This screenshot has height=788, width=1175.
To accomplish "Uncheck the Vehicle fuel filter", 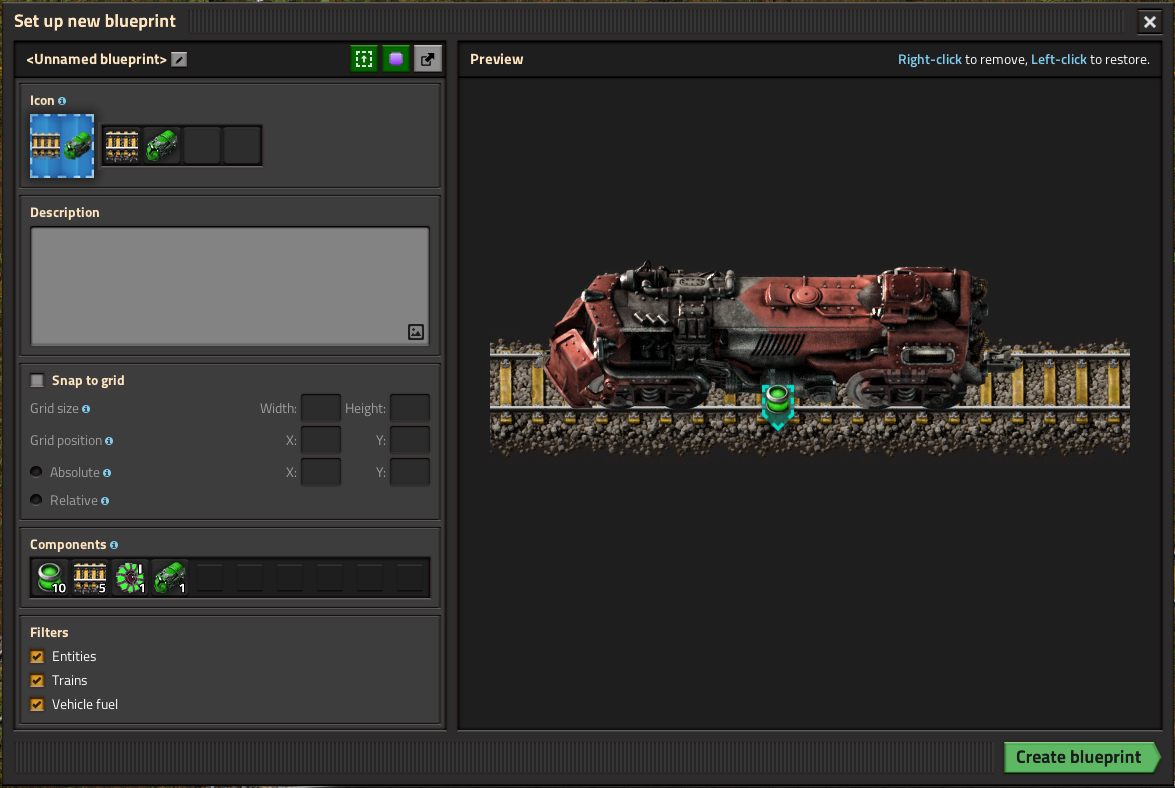I will [37, 705].
